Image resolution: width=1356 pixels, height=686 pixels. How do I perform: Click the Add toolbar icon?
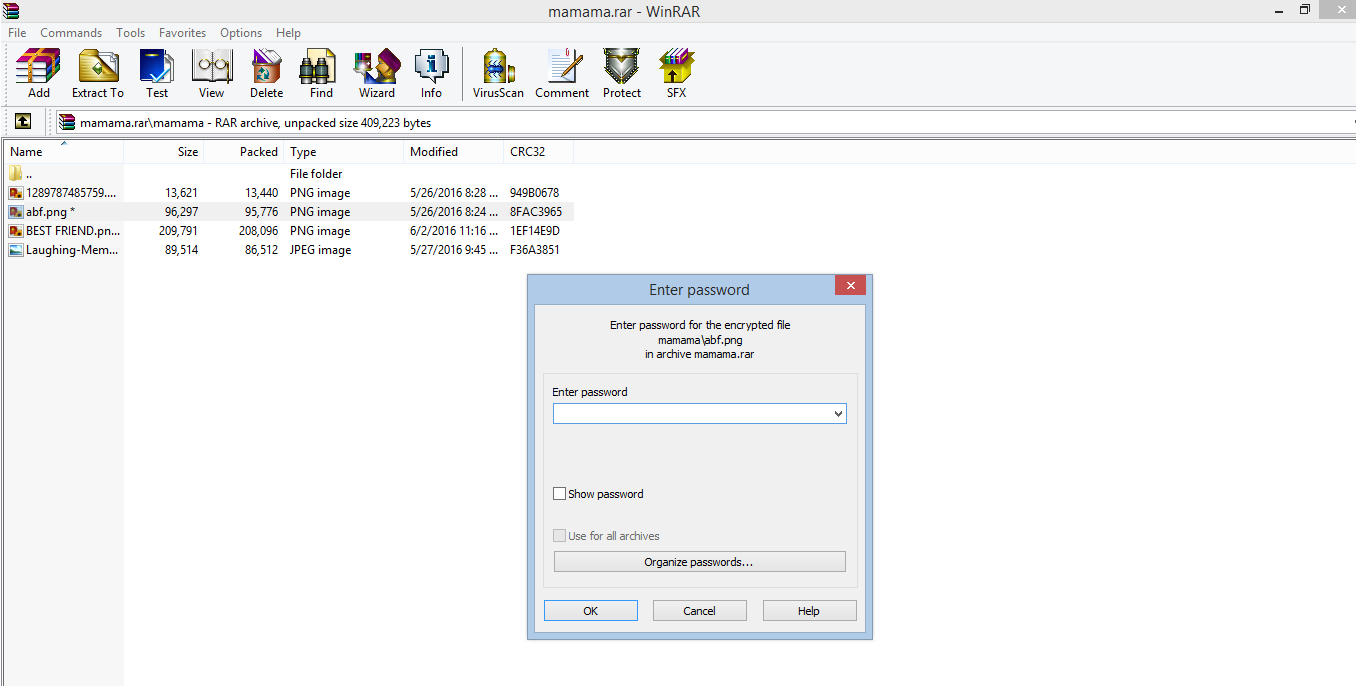38,73
